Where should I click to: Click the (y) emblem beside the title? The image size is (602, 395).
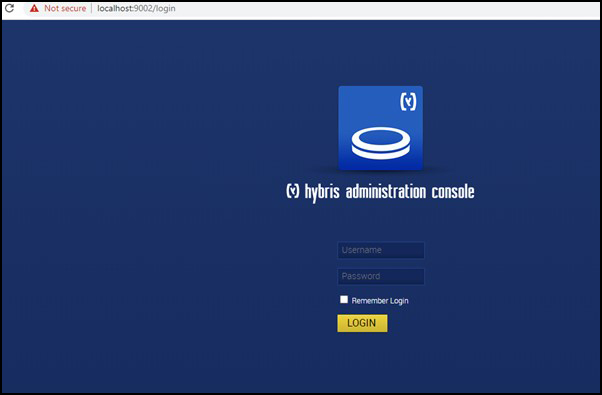[293, 191]
